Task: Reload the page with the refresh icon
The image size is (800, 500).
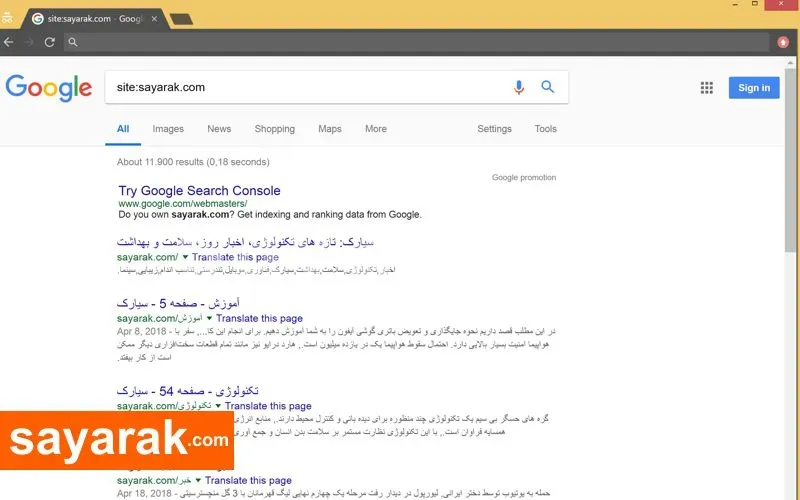Action: click(x=49, y=42)
